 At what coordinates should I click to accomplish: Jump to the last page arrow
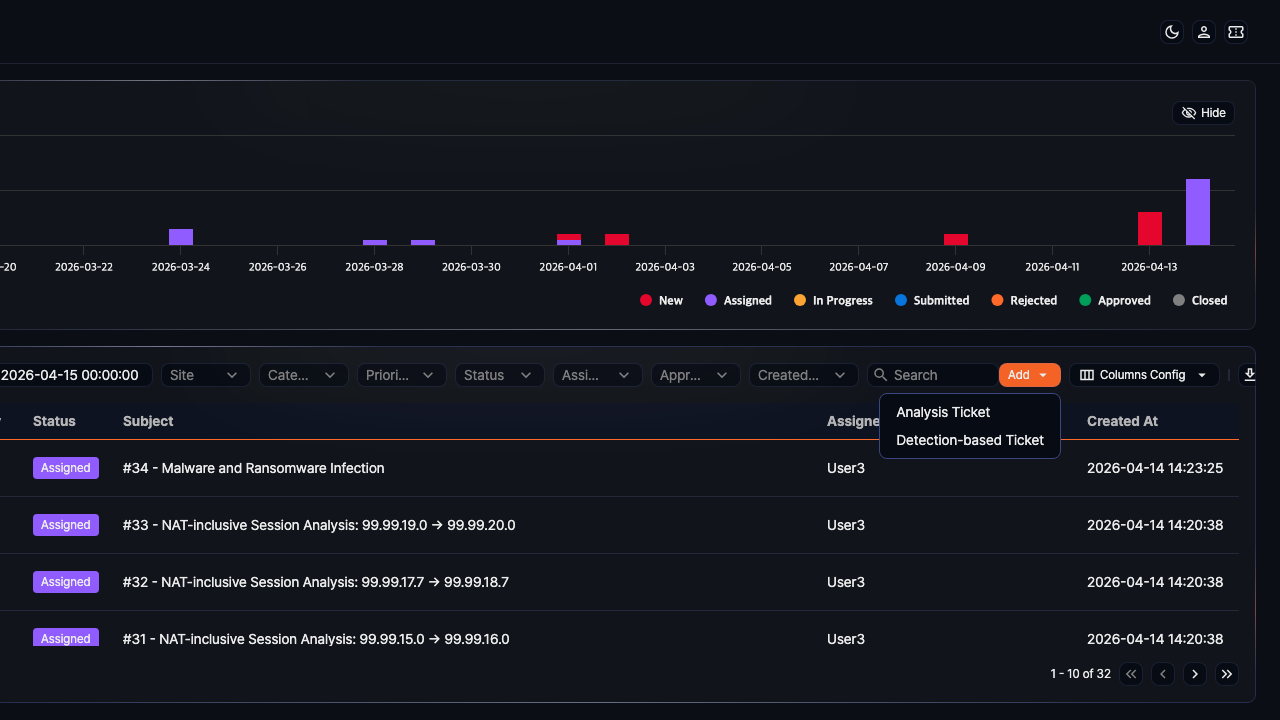click(1227, 674)
